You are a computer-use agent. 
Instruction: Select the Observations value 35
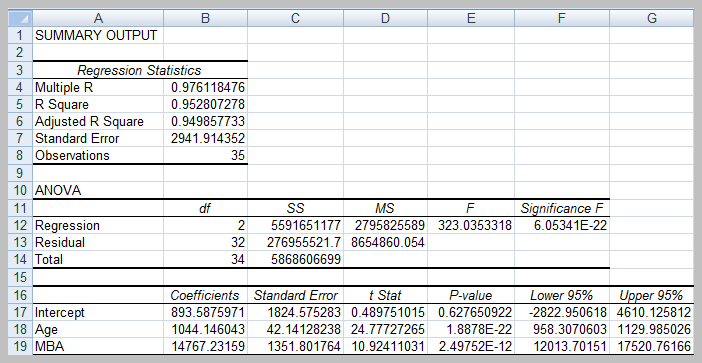[x=205, y=156]
